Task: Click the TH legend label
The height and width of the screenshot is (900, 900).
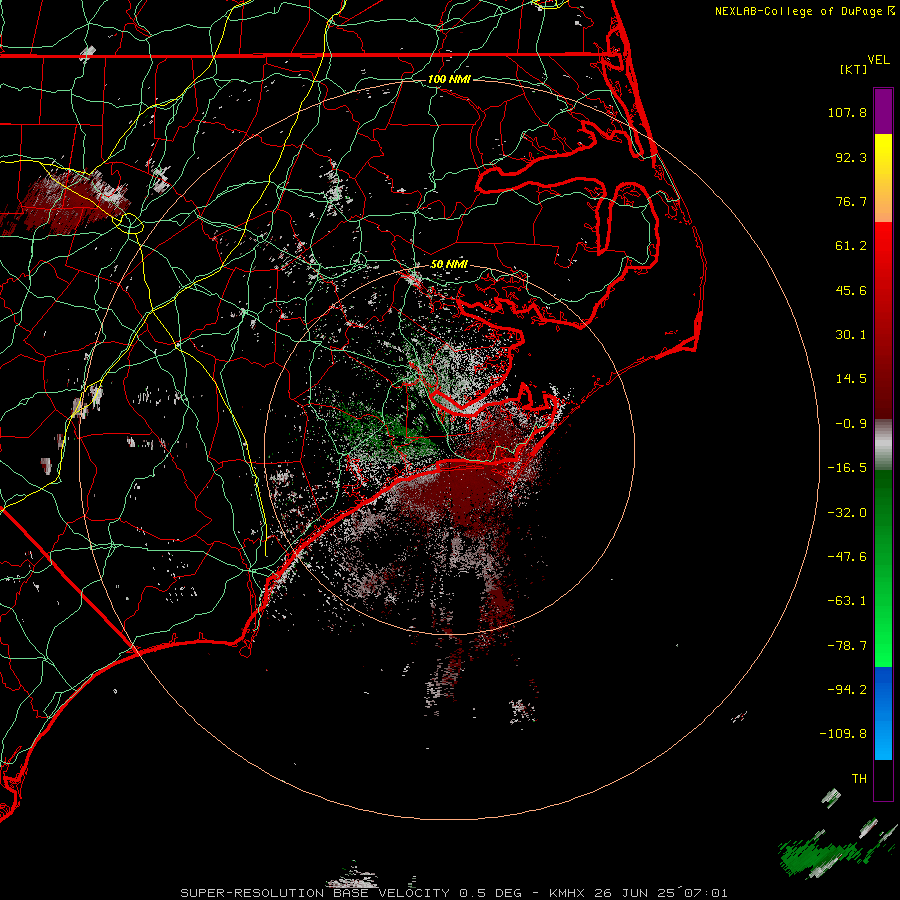Action: [859, 779]
